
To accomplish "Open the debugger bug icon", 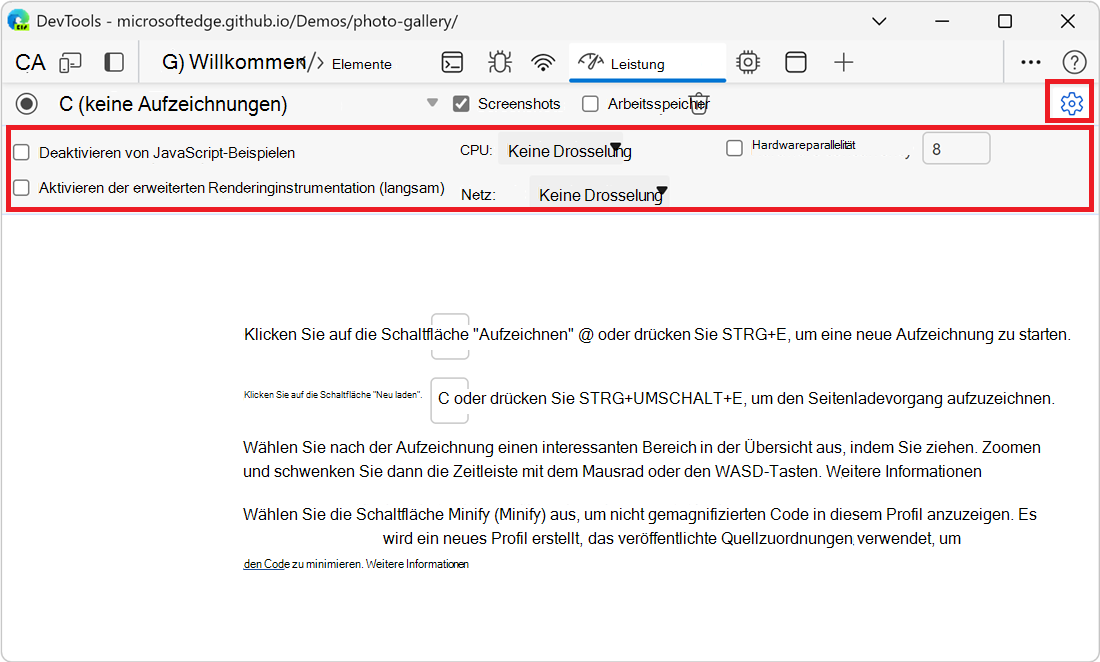I will 499,61.
